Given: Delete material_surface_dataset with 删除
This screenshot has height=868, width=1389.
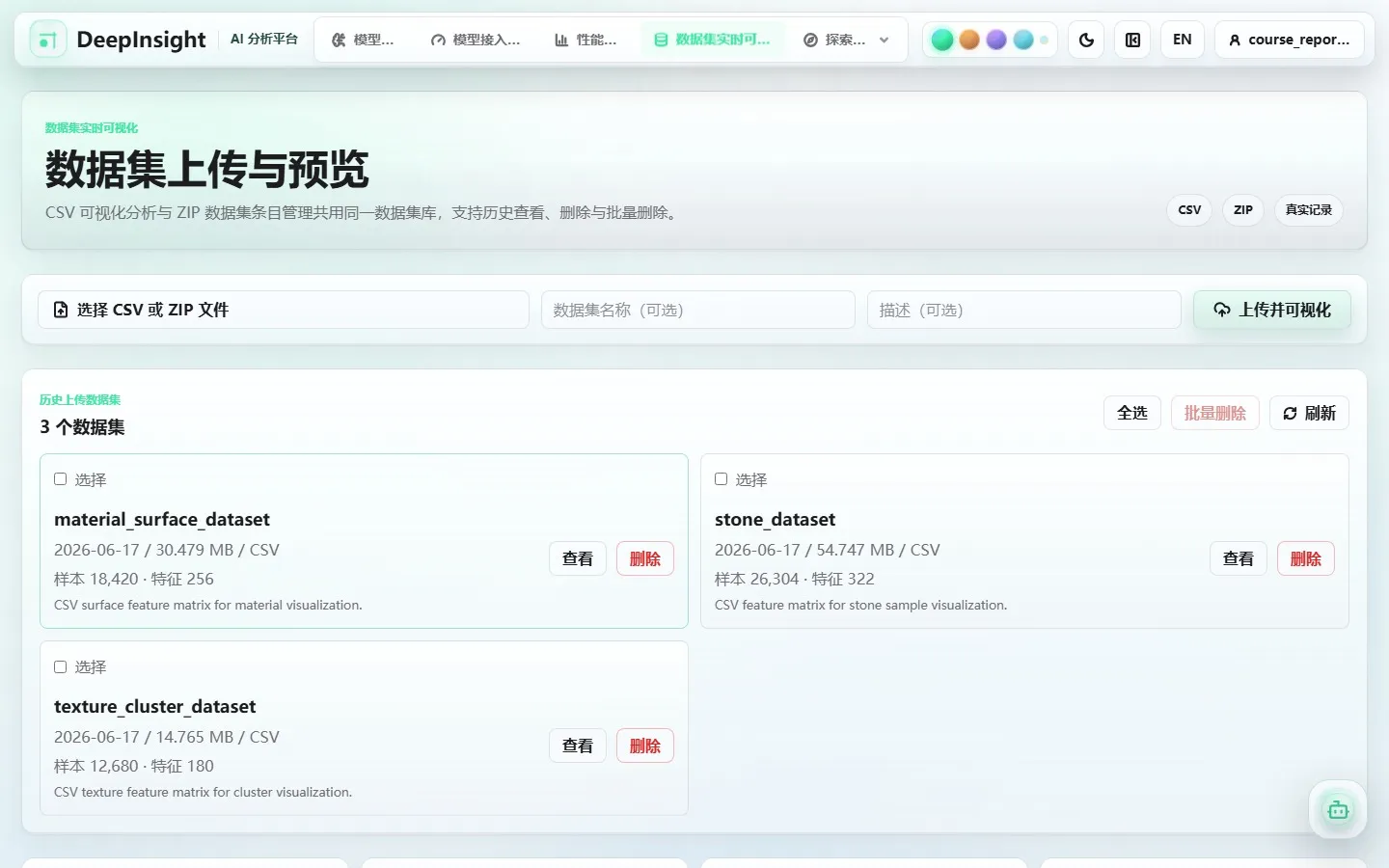Looking at the screenshot, I should point(645,558).
